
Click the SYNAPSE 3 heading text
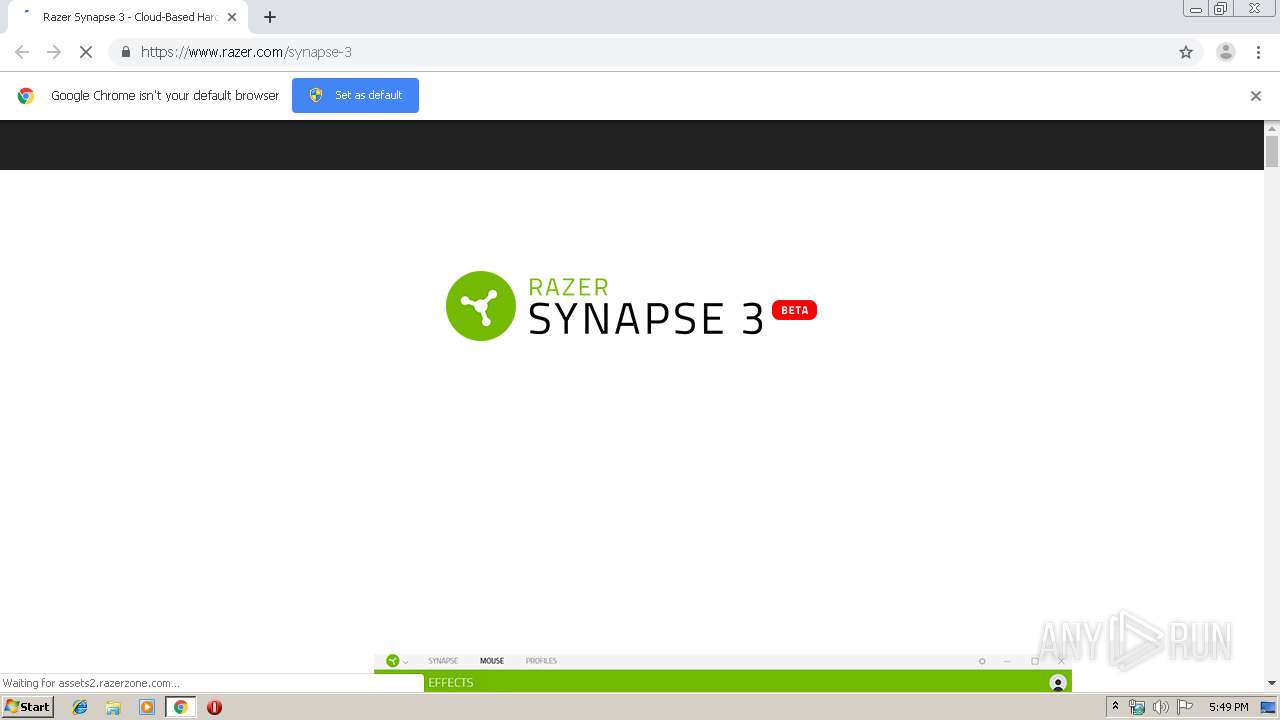point(646,319)
